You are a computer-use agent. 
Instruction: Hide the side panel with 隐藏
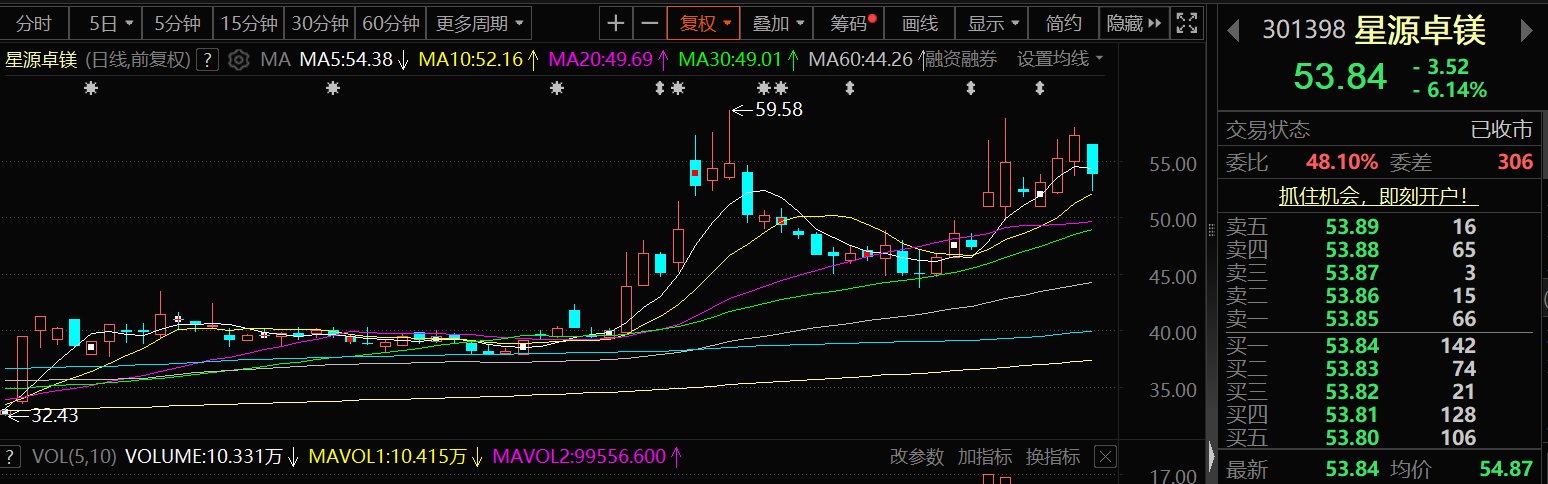[x=1135, y=23]
